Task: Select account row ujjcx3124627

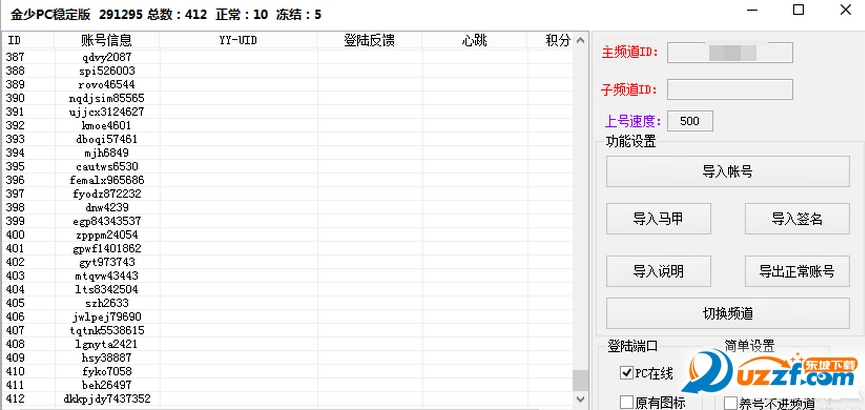Action: [287, 111]
